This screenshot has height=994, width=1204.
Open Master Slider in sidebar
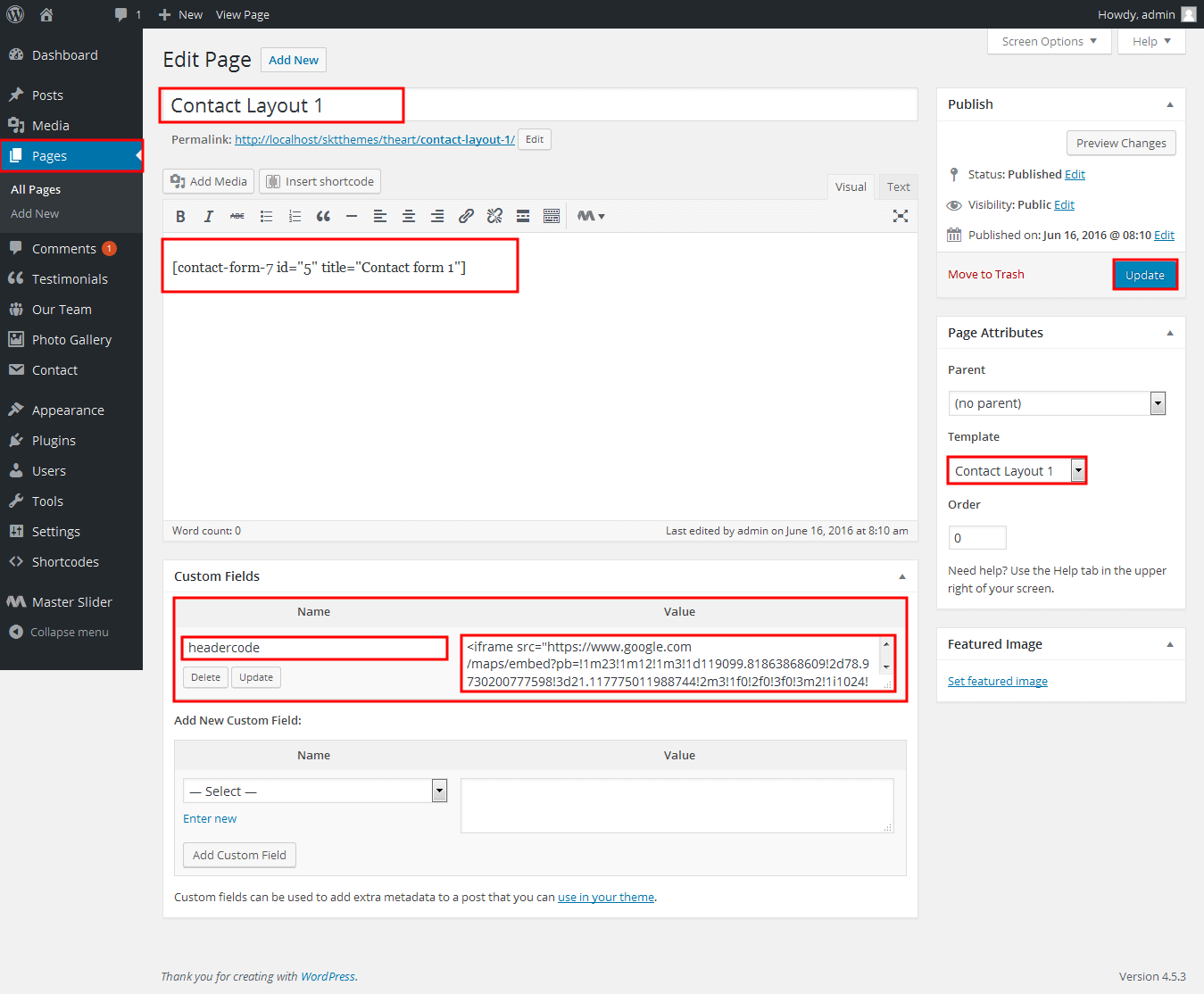click(71, 602)
